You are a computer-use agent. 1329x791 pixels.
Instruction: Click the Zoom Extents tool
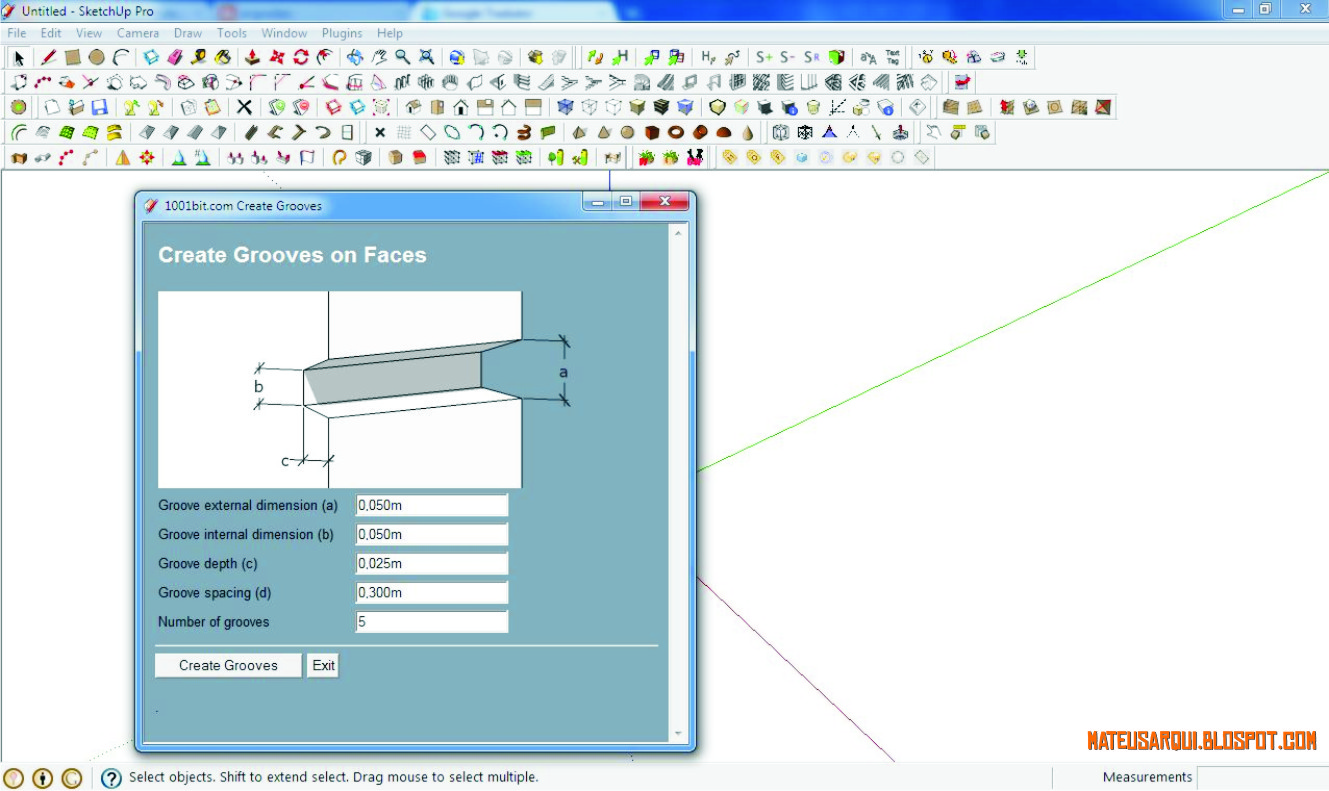point(426,57)
